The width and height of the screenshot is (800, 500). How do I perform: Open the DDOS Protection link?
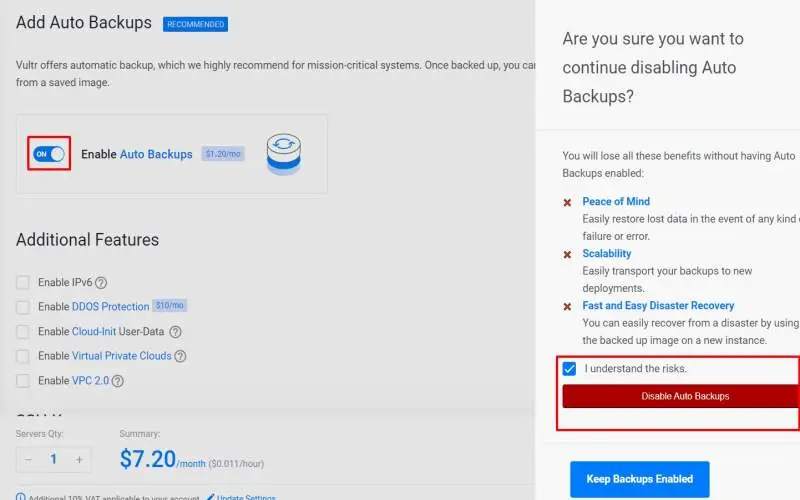(x=110, y=307)
